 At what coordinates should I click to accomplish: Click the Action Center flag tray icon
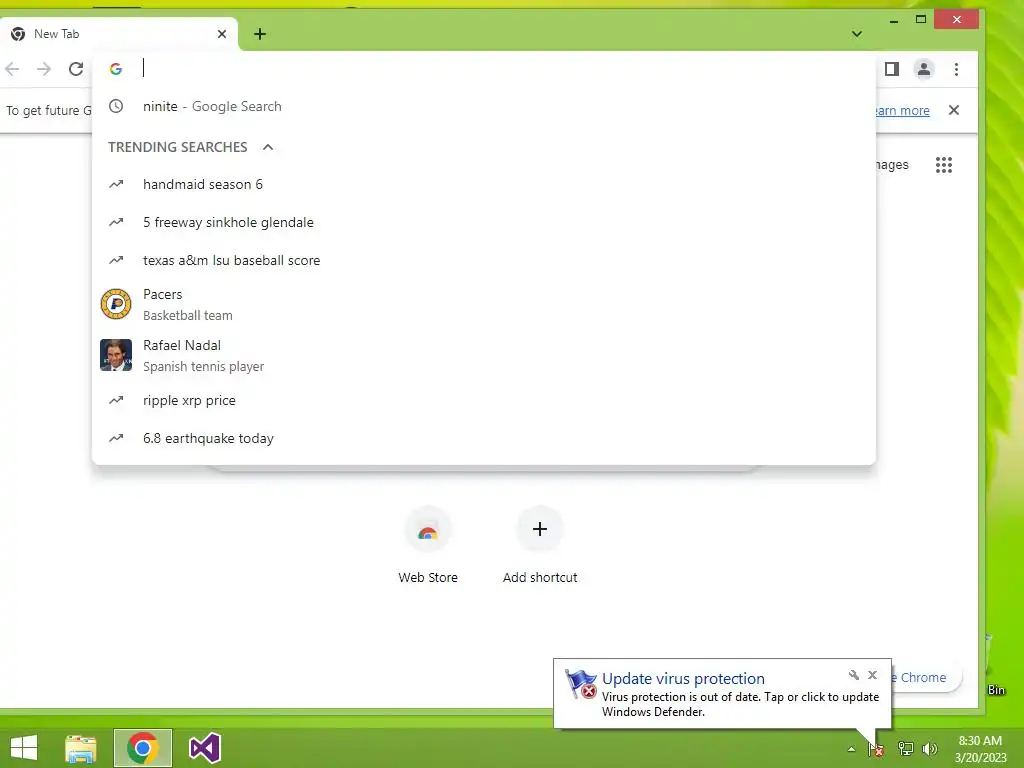(x=876, y=749)
